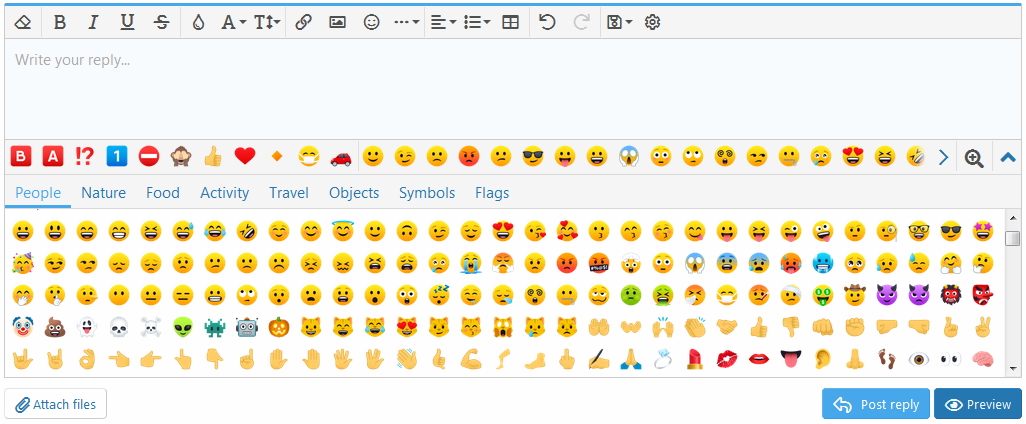
Task: Open the font size dropdown
Action: coord(267,21)
